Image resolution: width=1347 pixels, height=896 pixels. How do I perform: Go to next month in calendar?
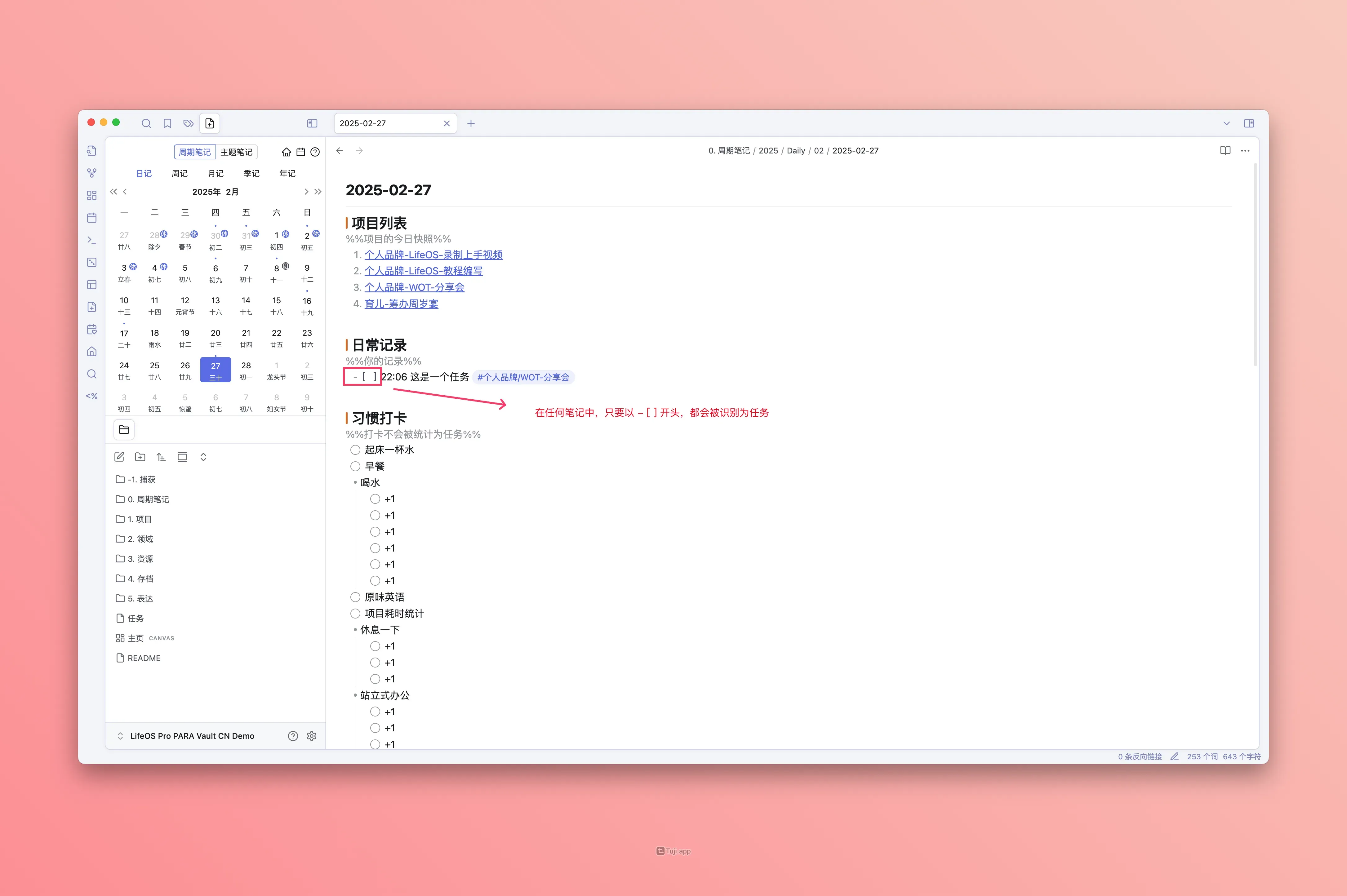pos(306,192)
